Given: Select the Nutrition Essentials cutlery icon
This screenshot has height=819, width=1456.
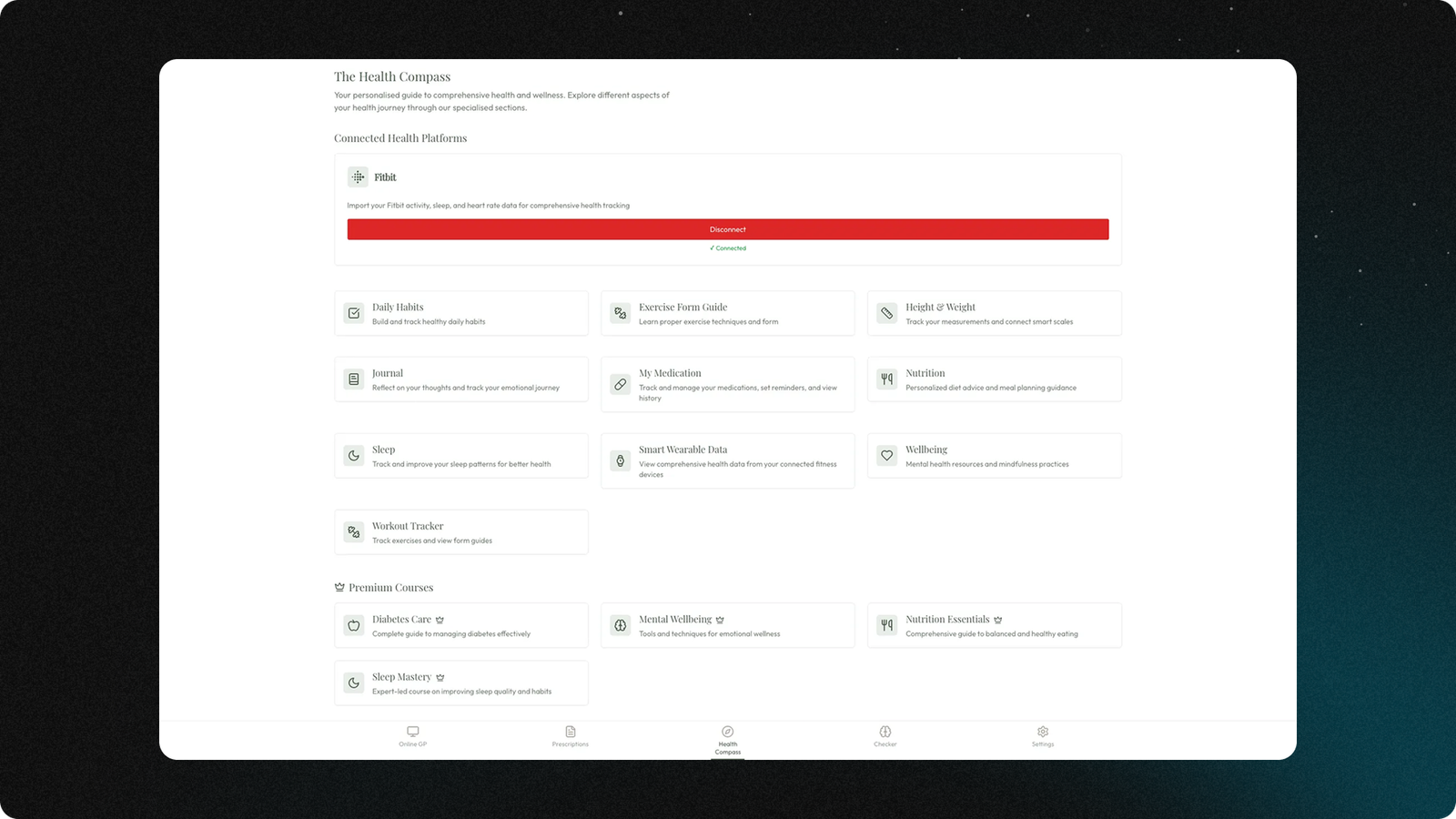Looking at the screenshot, I should point(887,625).
